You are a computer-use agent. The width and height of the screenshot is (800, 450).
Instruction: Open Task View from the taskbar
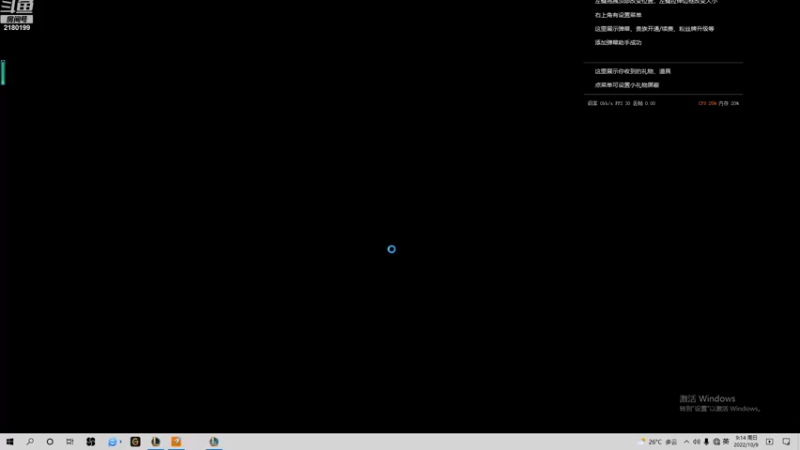coord(70,442)
